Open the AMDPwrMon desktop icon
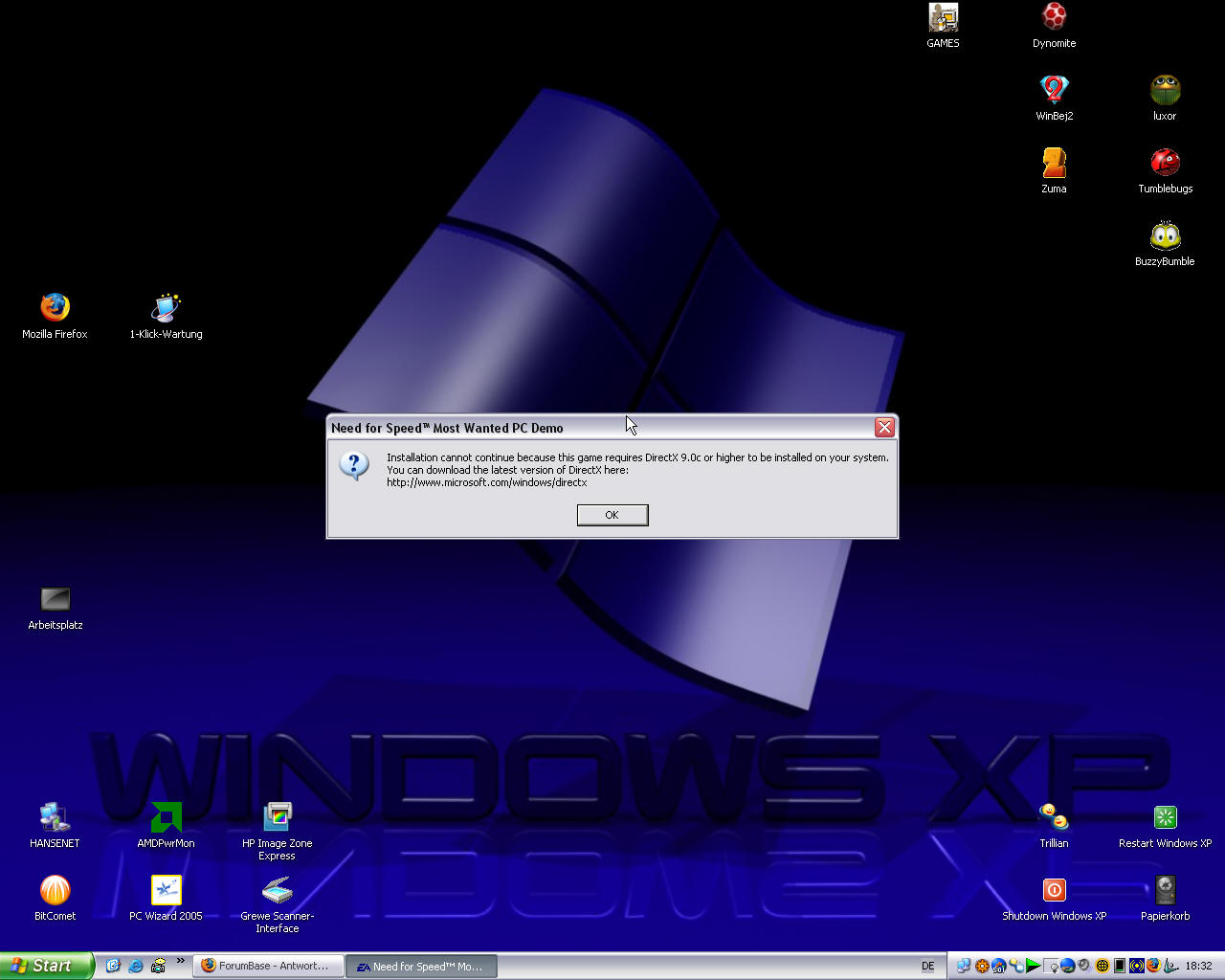Screen dimensions: 1225x980 (x=166, y=826)
